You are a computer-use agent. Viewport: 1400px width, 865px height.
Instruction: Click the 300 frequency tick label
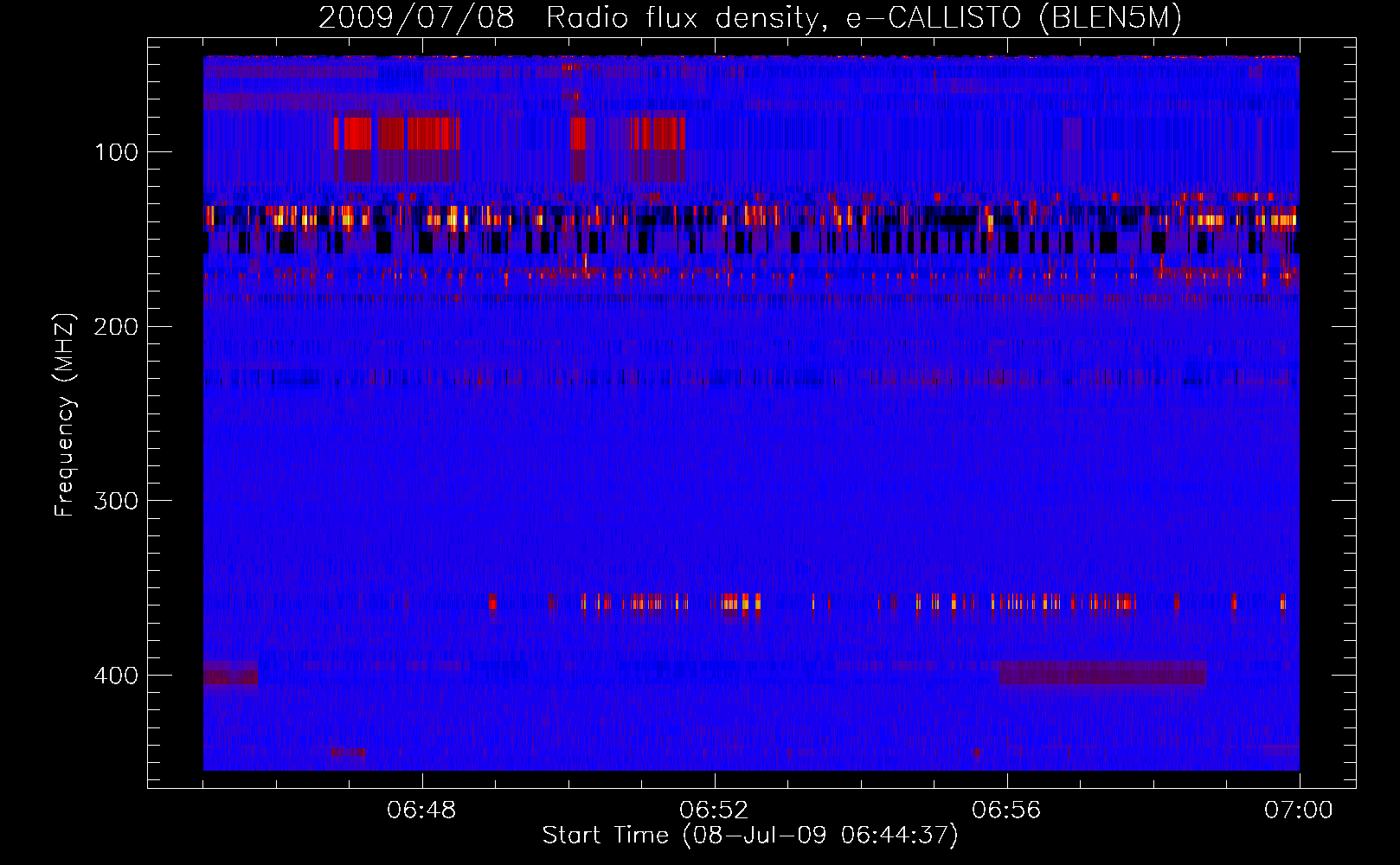click(x=116, y=502)
